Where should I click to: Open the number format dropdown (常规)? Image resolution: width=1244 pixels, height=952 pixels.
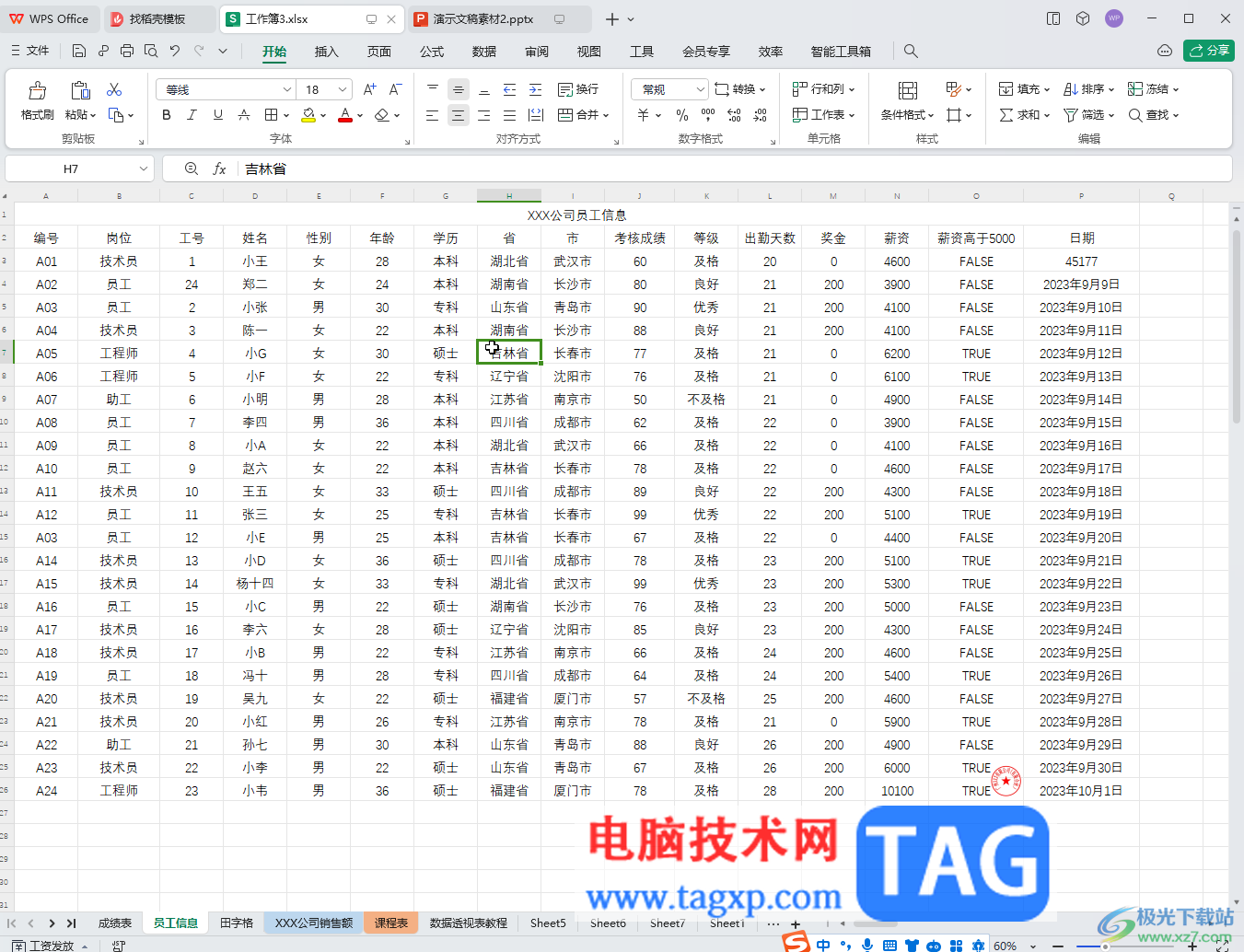click(701, 89)
